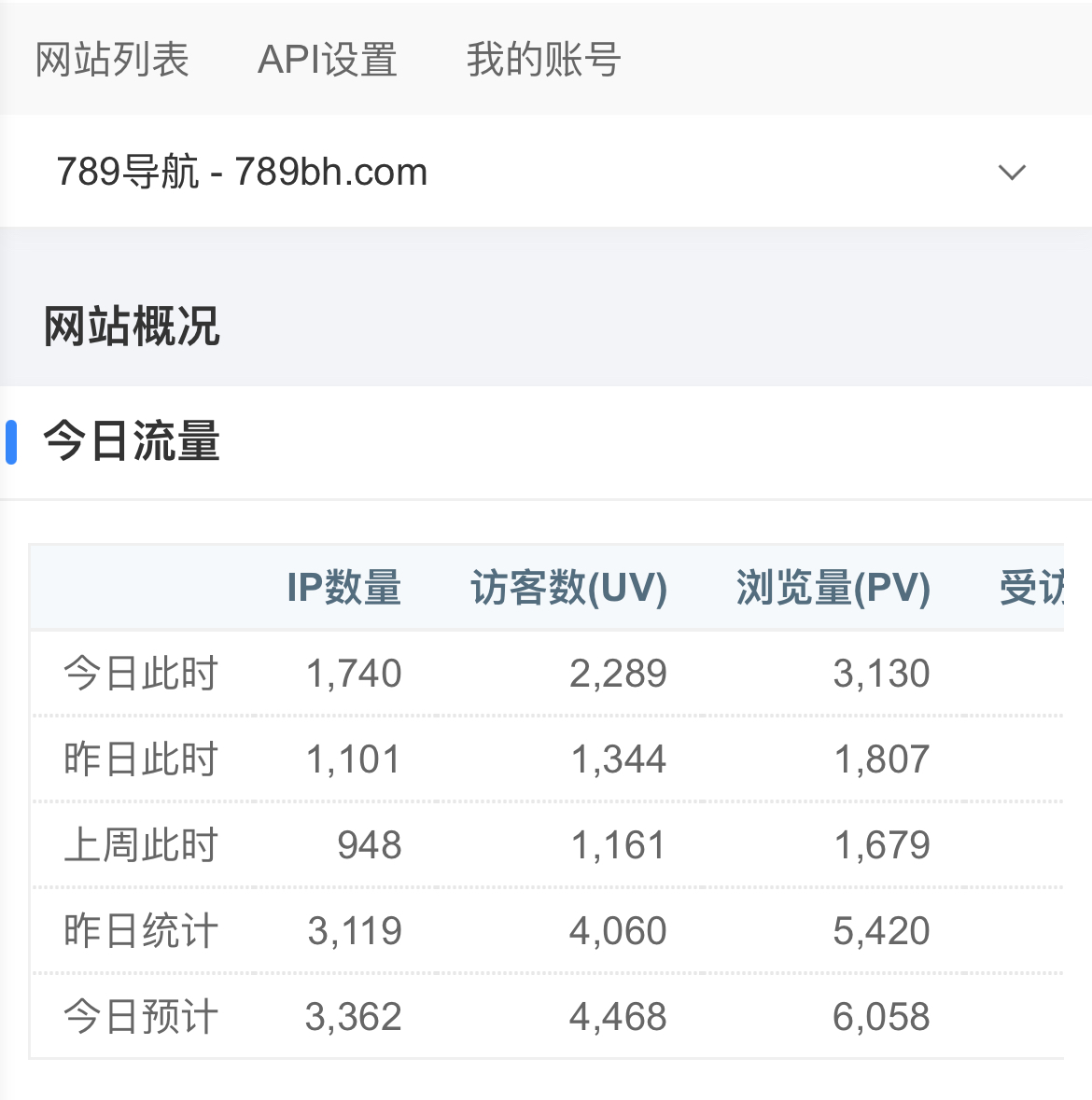Select the 昨日此时 row label
1092x1100 pixels.
tap(141, 759)
